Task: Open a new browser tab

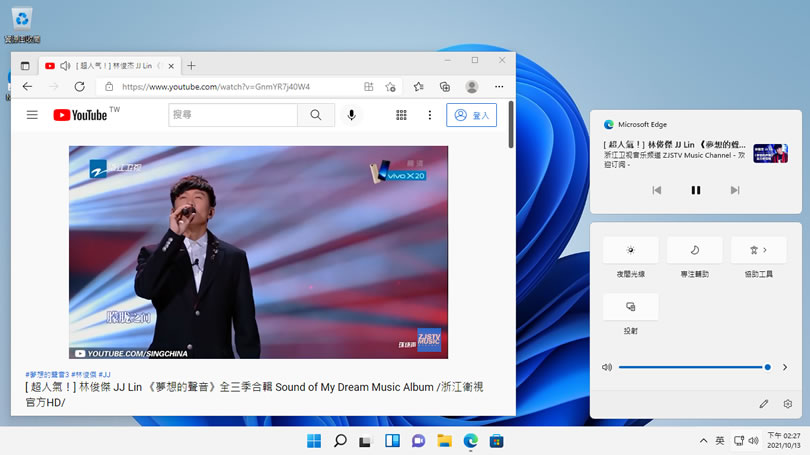Action: (192, 66)
